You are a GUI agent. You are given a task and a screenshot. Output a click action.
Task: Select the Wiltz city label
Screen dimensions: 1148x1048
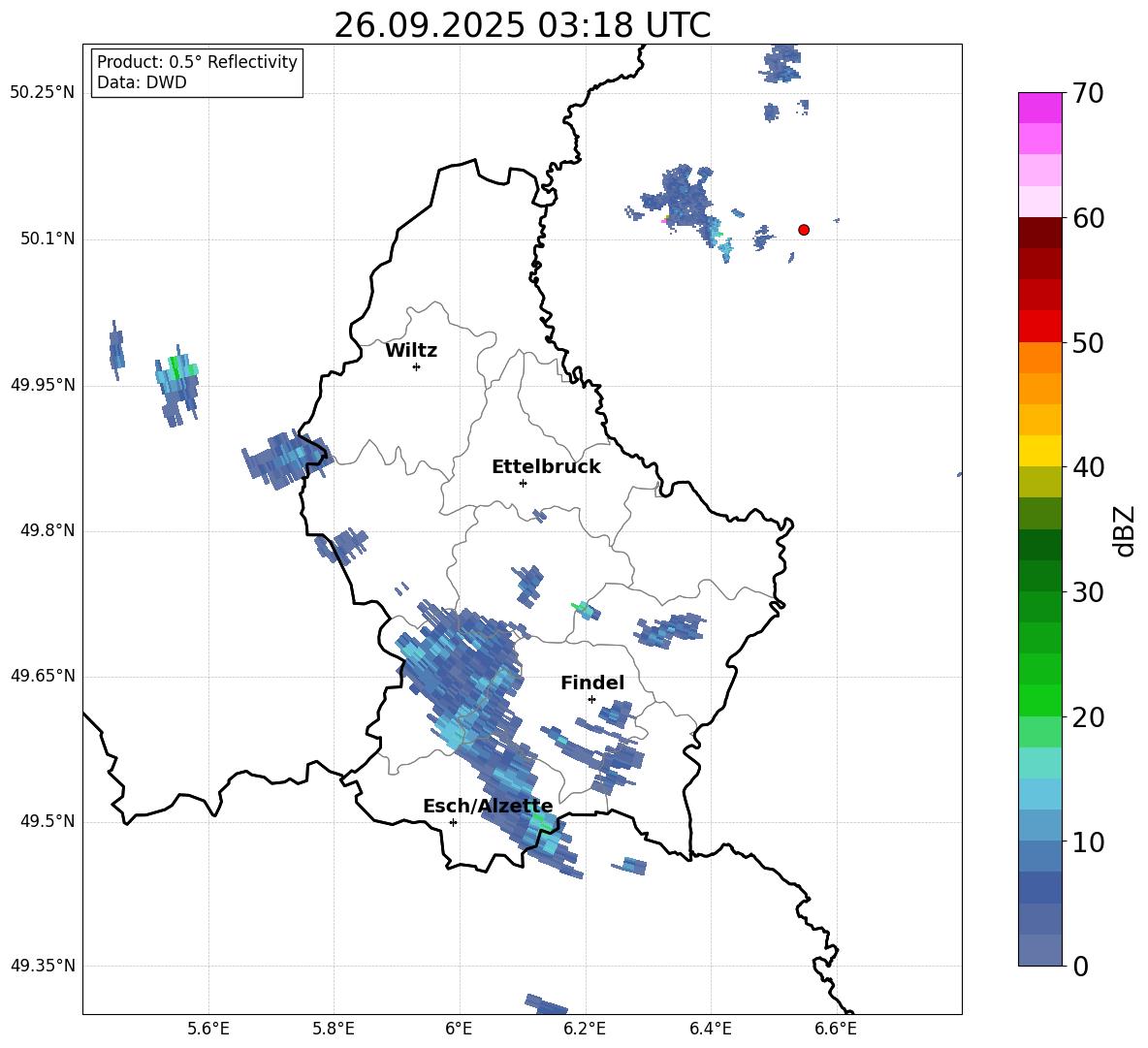pyautogui.click(x=411, y=351)
